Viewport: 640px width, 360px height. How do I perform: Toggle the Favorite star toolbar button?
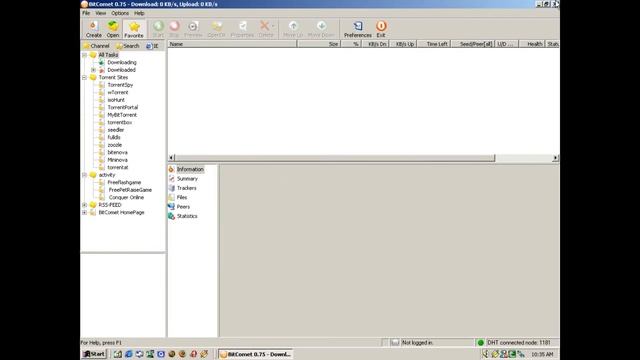tap(134, 29)
